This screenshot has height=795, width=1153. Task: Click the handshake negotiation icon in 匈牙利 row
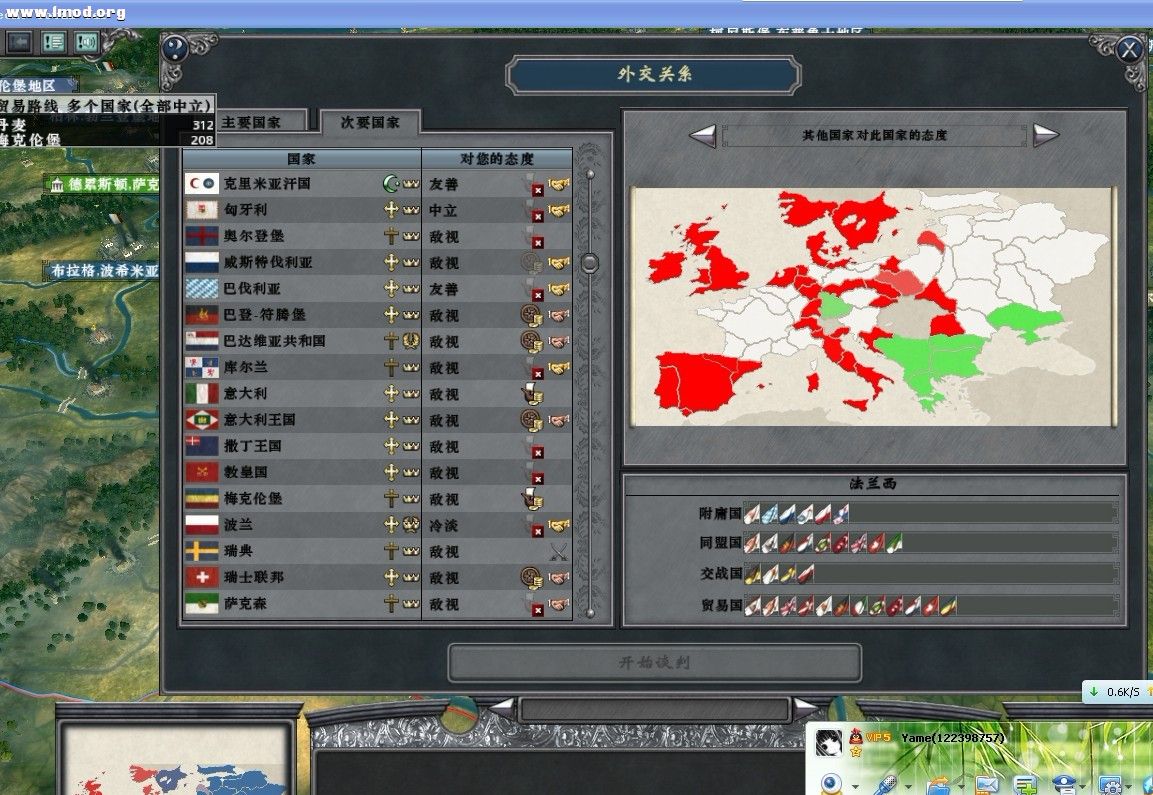[x=557, y=210]
